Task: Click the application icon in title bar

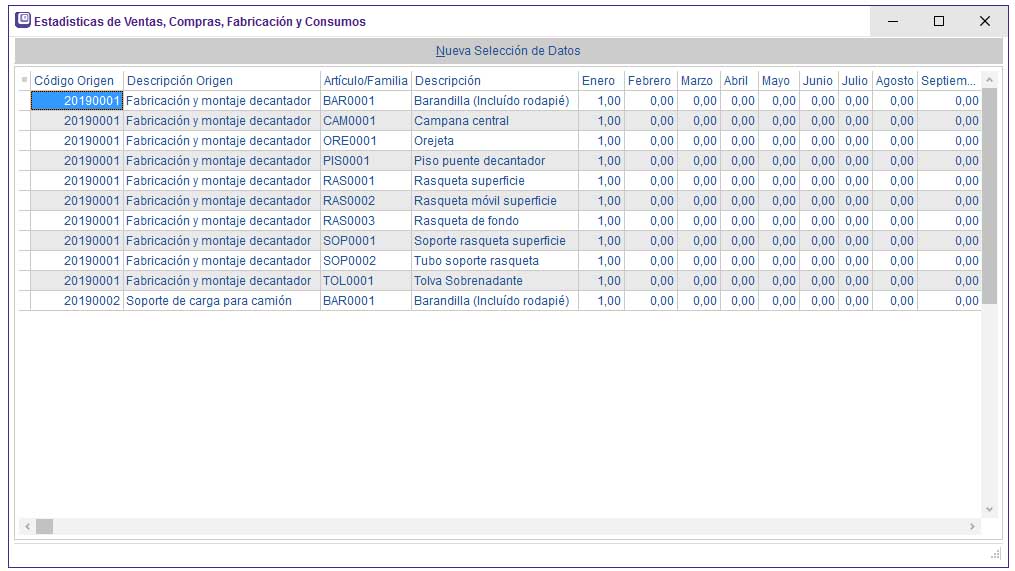Action: [x=23, y=21]
